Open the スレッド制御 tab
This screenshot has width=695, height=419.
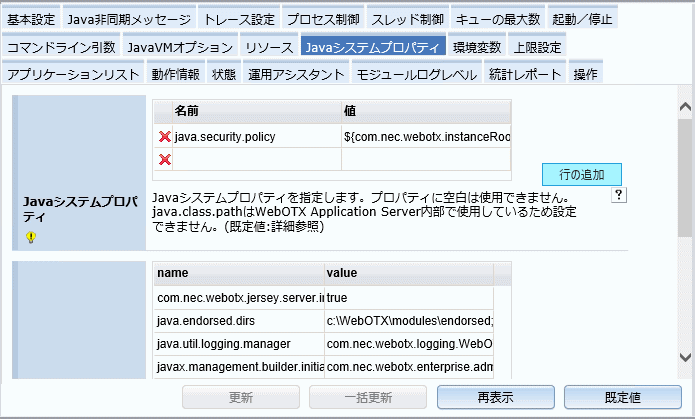click(x=408, y=19)
